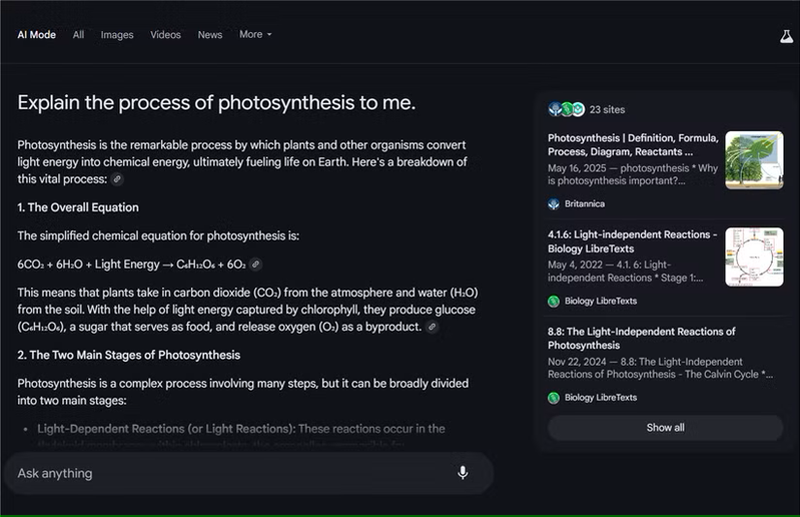Click 'Light-Dependent Reactions (or Light Reactions)' bullet
Viewport: 800px width, 517px height.
point(166,429)
